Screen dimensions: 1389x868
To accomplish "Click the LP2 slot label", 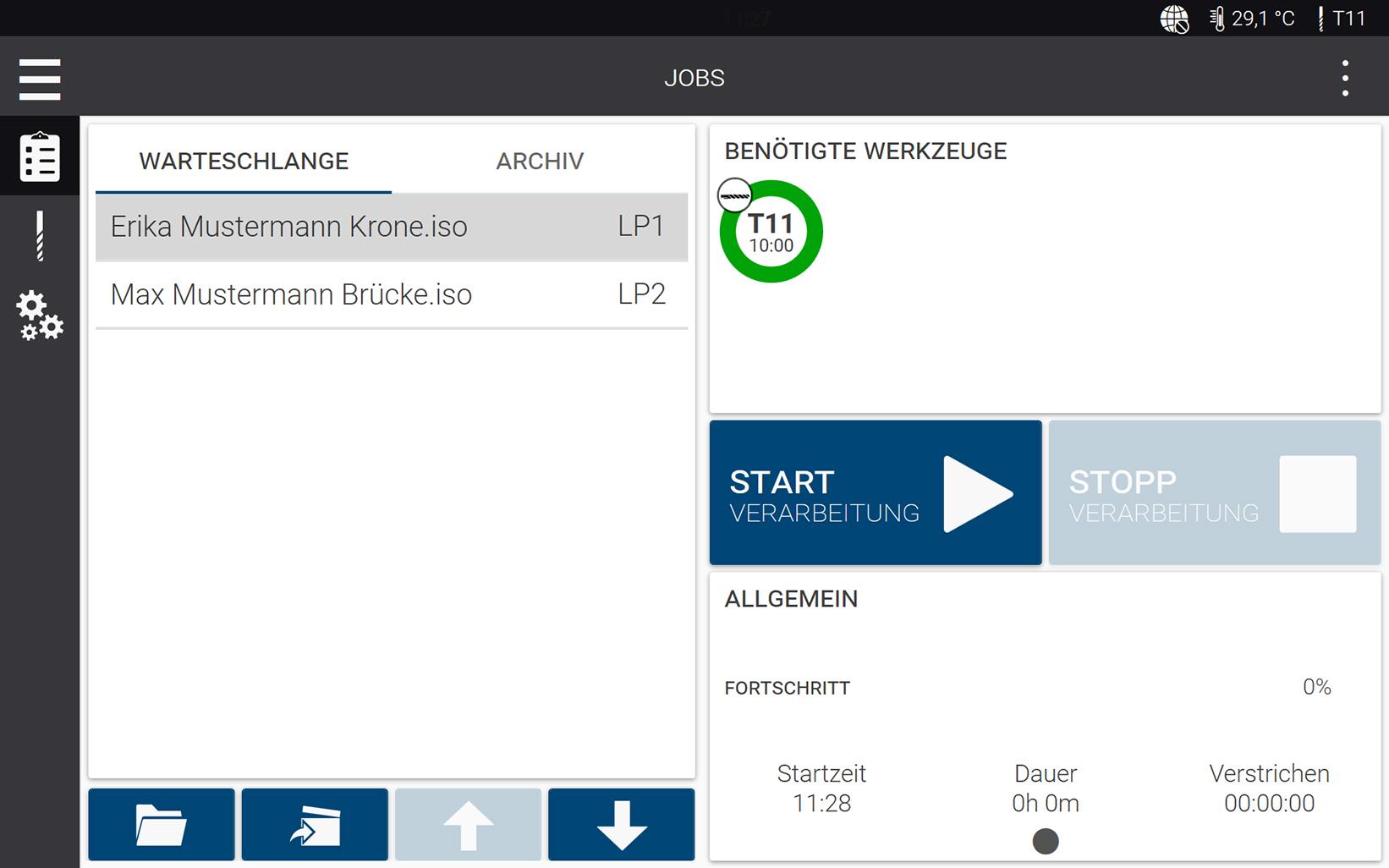I will pos(642,294).
